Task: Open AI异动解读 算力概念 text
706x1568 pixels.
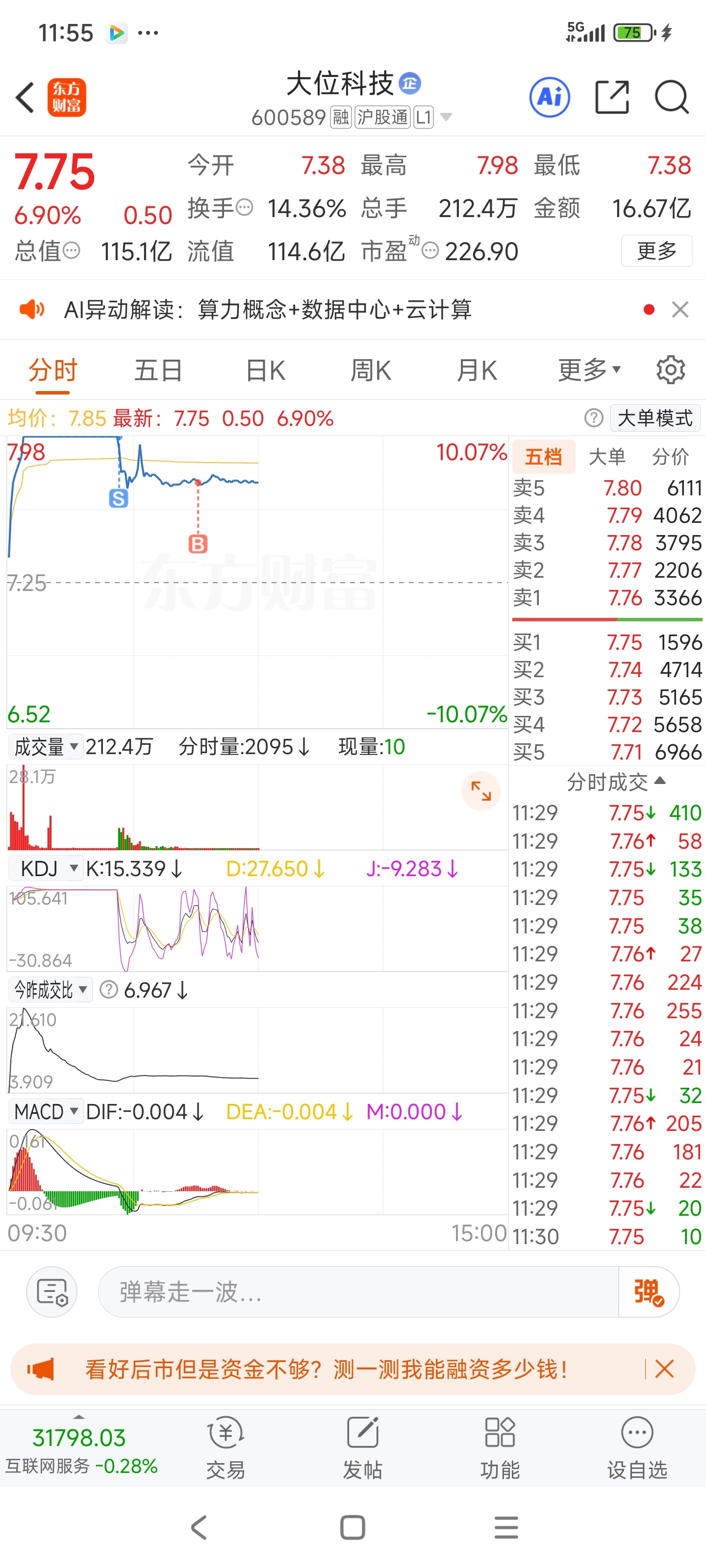Action: [268, 309]
